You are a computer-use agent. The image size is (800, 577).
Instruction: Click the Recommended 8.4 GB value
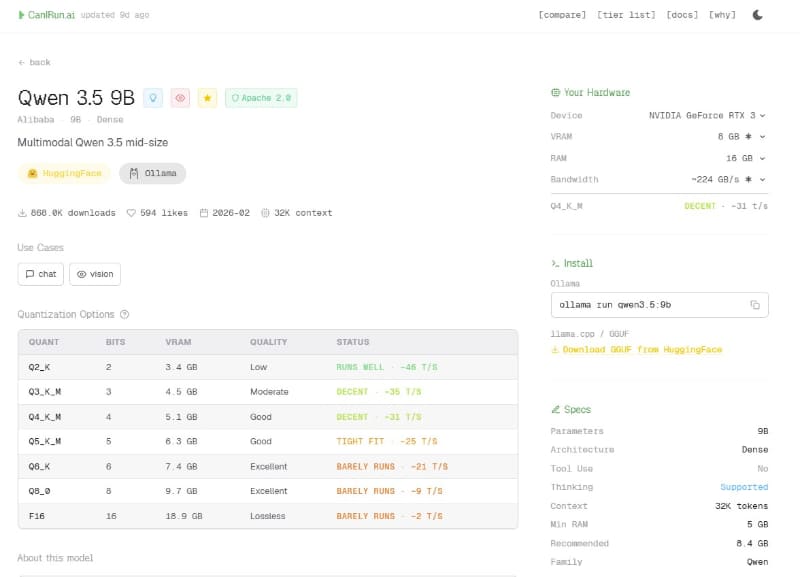pyautogui.click(x=752, y=543)
